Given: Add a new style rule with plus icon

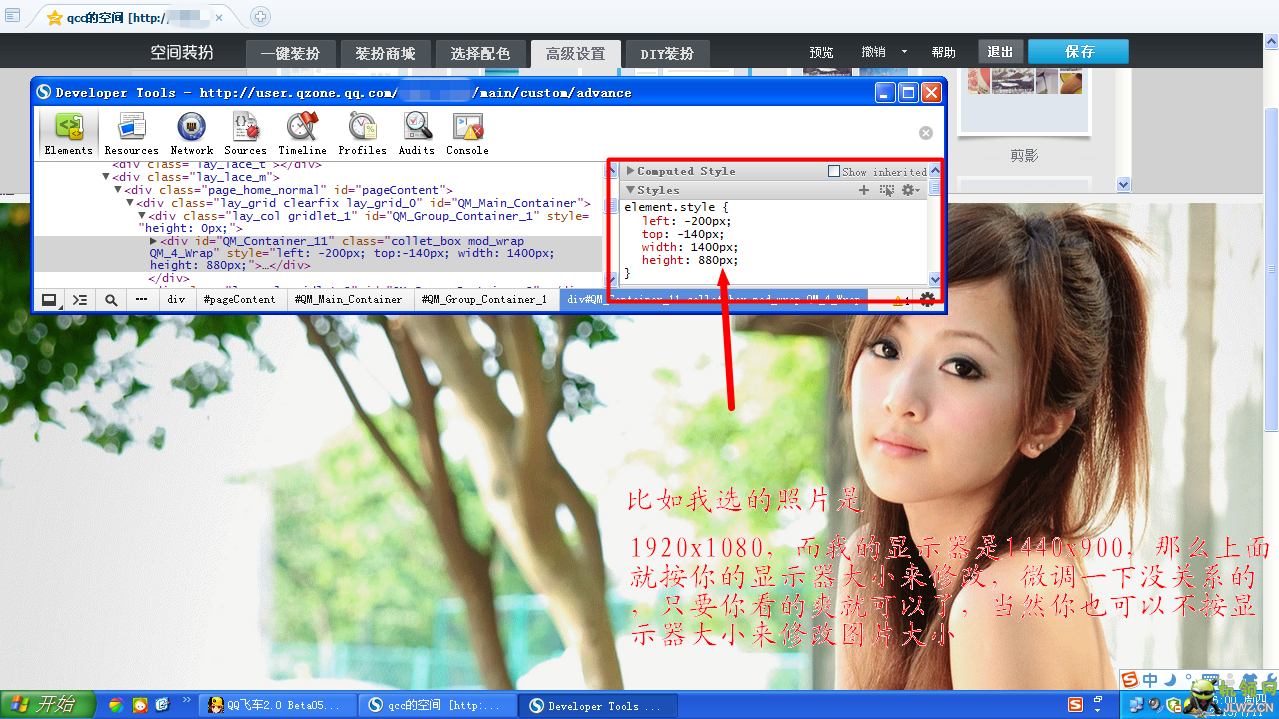Looking at the screenshot, I should click(864, 190).
